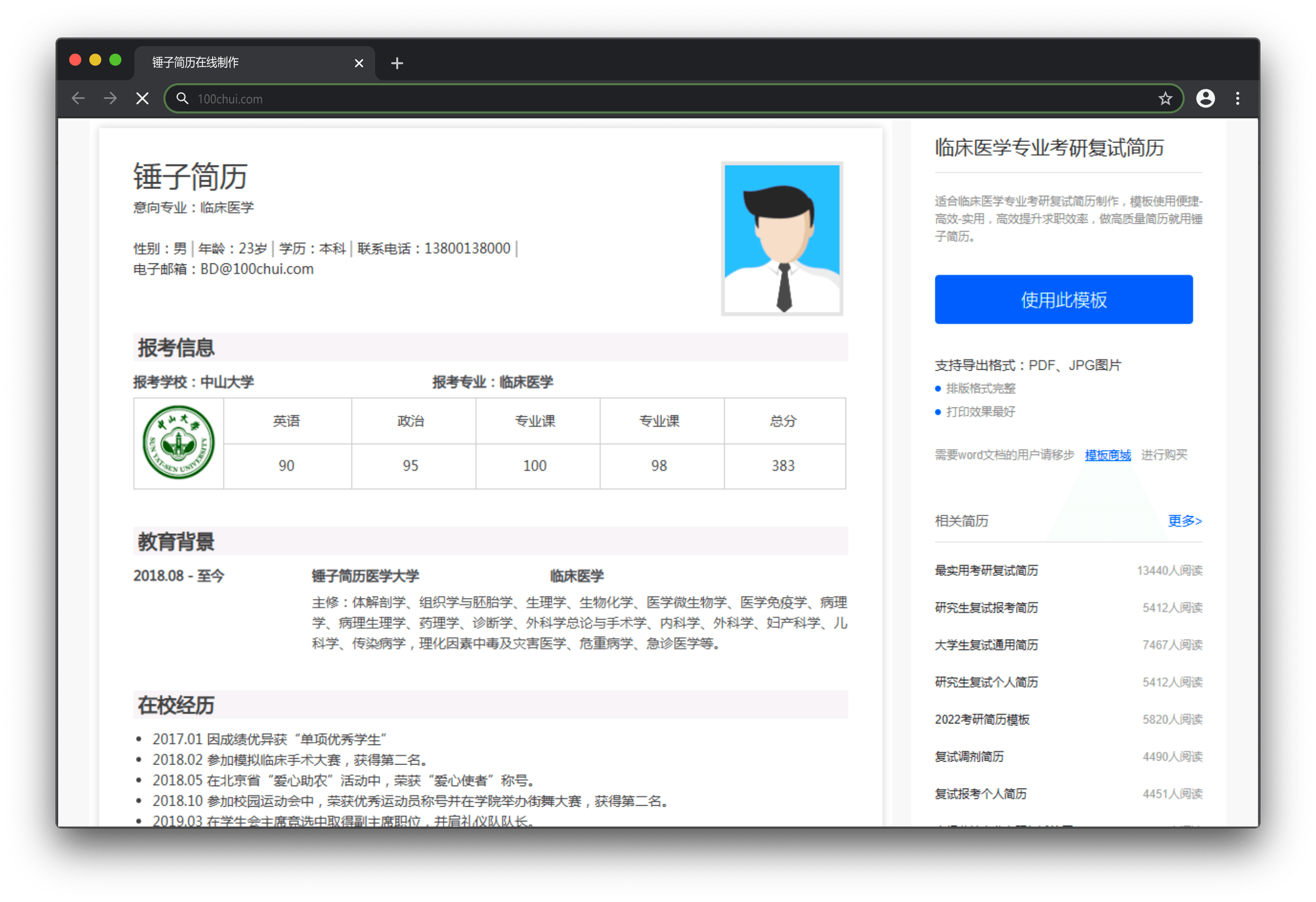Viewport: 1316px width, 902px height.
Task: Open 最实用考研复试简历 link
Action: 986,570
